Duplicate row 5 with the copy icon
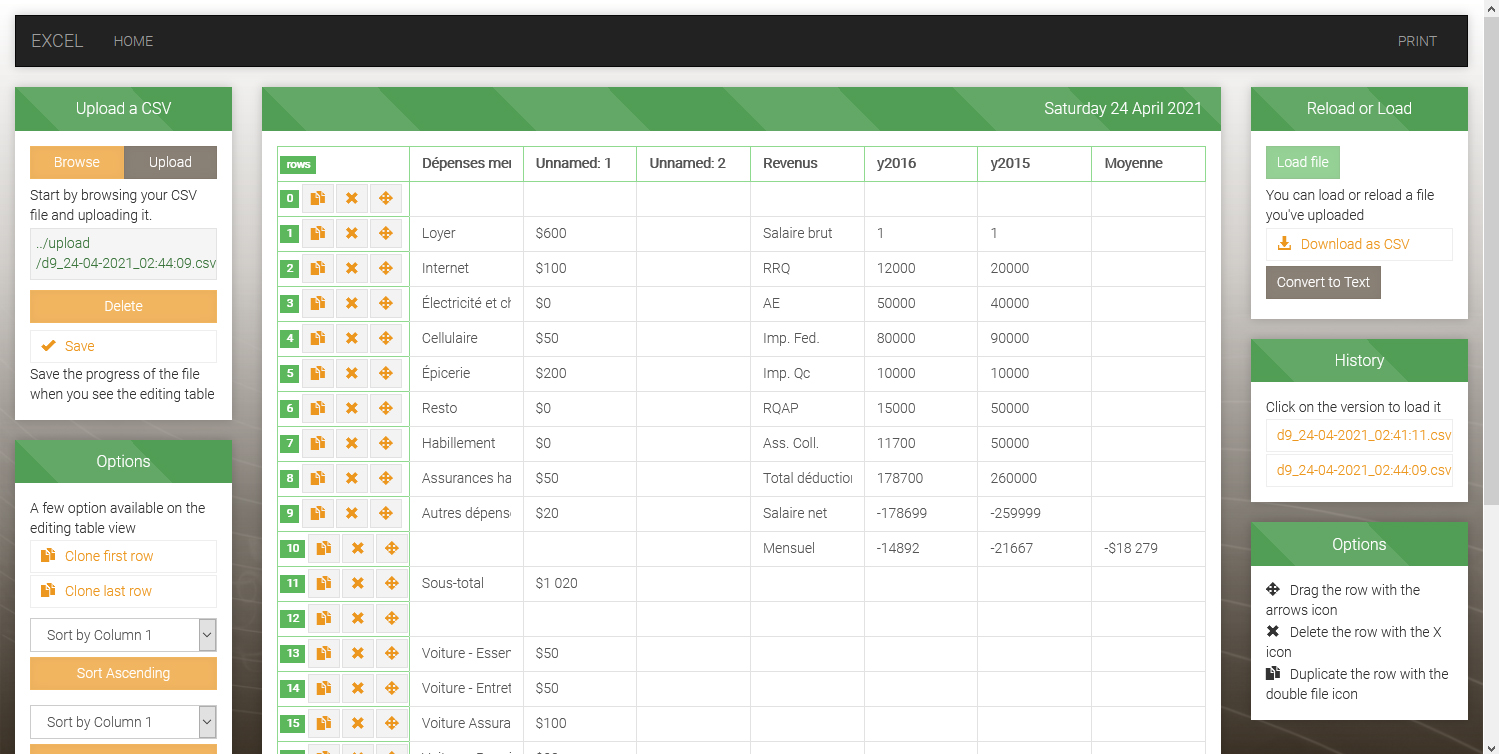The width and height of the screenshot is (1499, 754). [x=318, y=374]
